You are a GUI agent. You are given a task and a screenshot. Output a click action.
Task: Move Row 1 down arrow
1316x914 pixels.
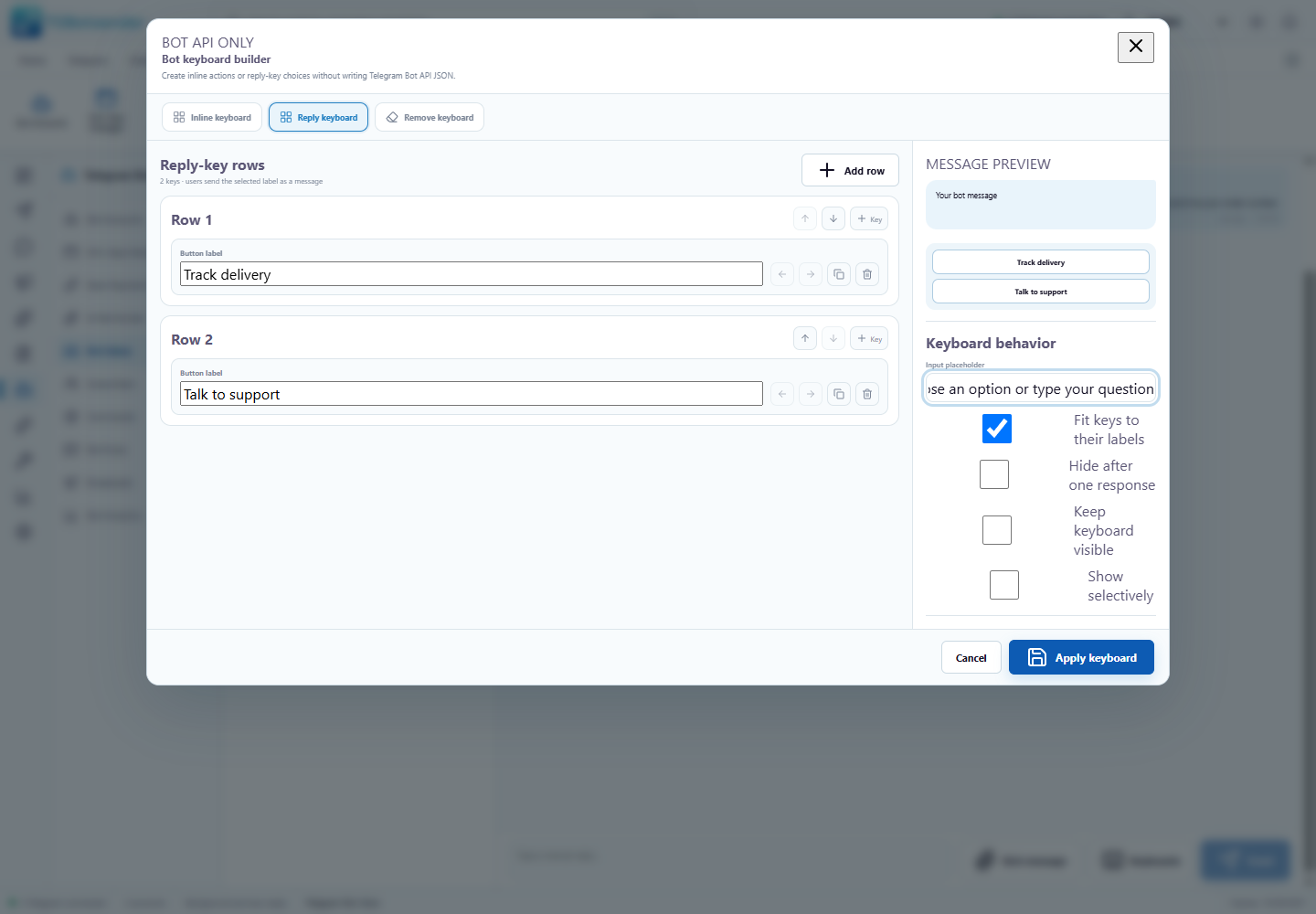pyautogui.click(x=833, y=218)
